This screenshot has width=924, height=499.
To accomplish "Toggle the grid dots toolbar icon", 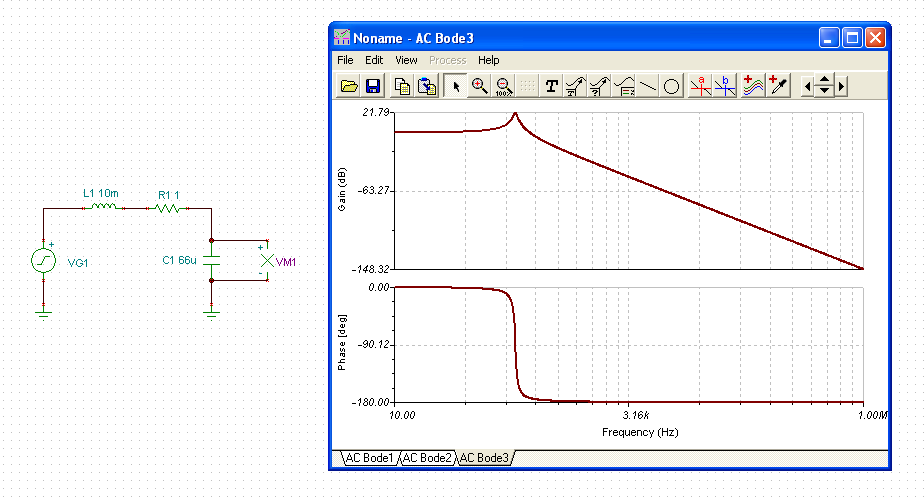I will click(528, 87).
